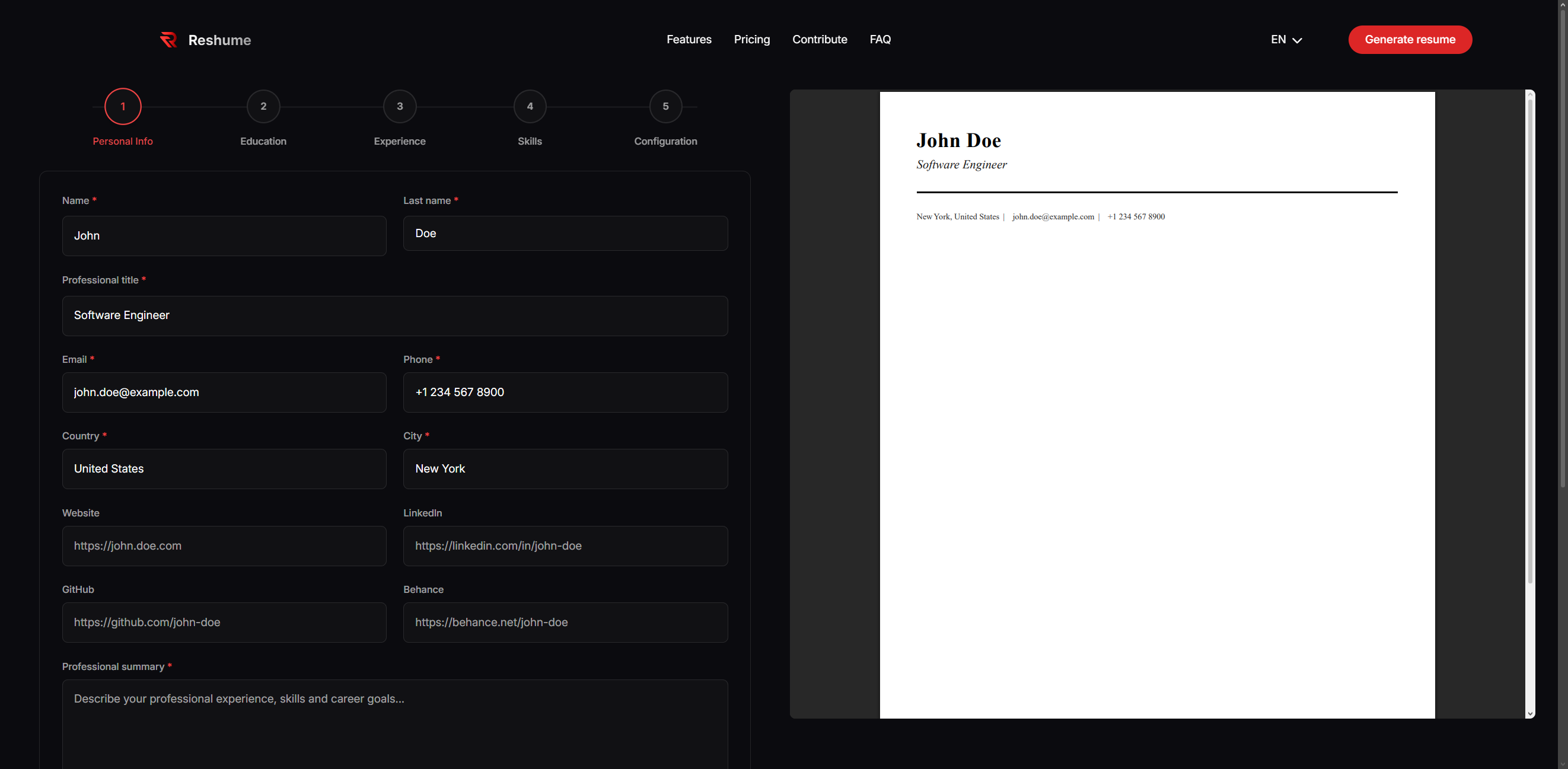Go to step 4 Skills
This screenshot has height=769, width=1568.
tap(530, 107)
